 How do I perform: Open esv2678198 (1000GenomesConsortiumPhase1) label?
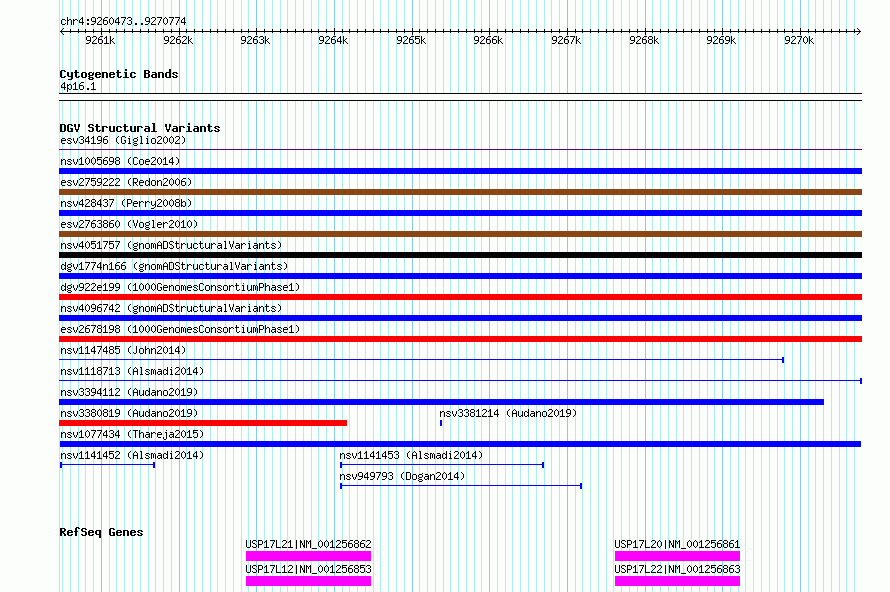(180, 329)
